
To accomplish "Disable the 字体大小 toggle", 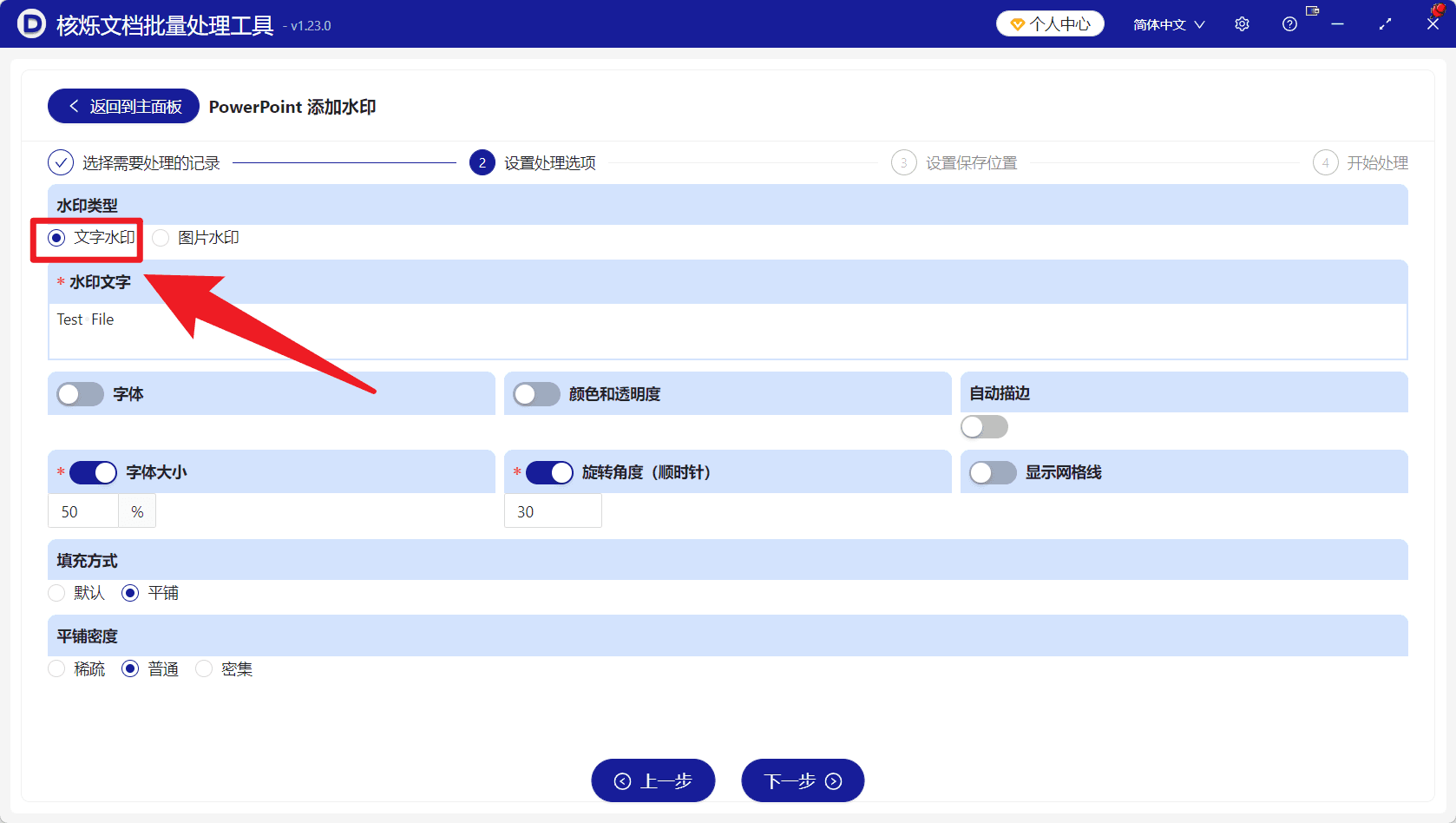I will (93, 472).
